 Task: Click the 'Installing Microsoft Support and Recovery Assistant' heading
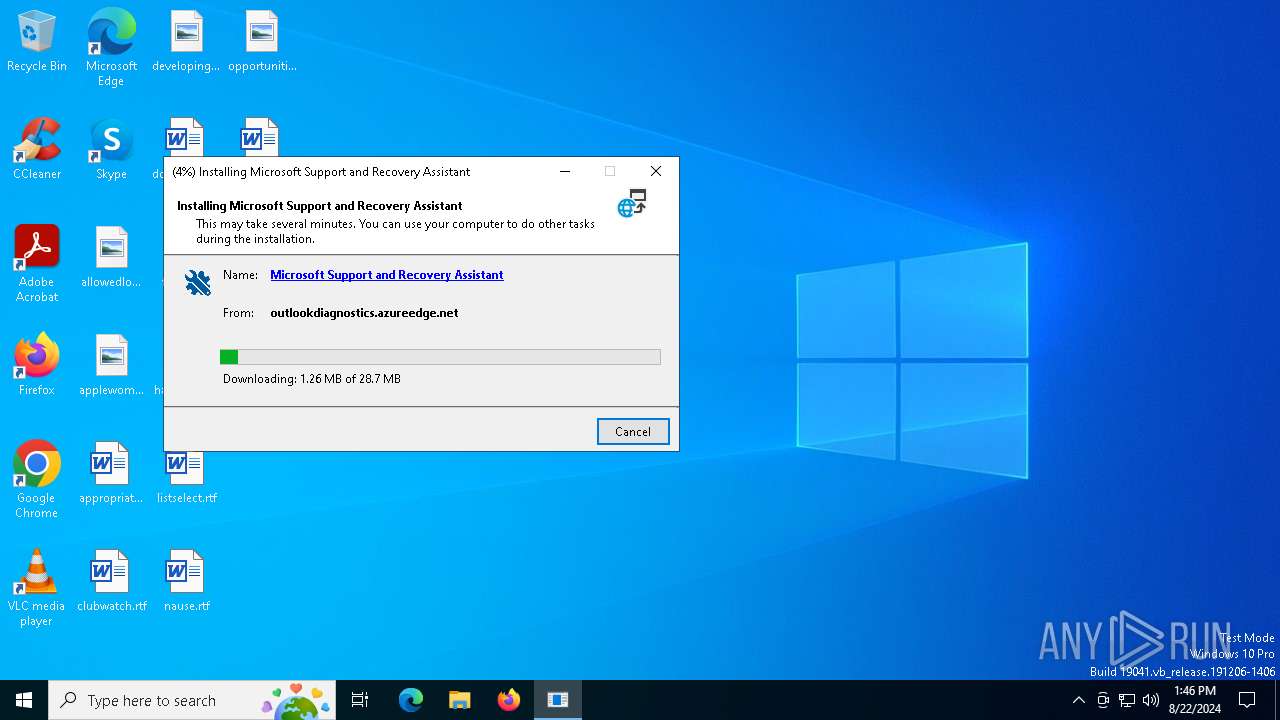tap(320, 206)
